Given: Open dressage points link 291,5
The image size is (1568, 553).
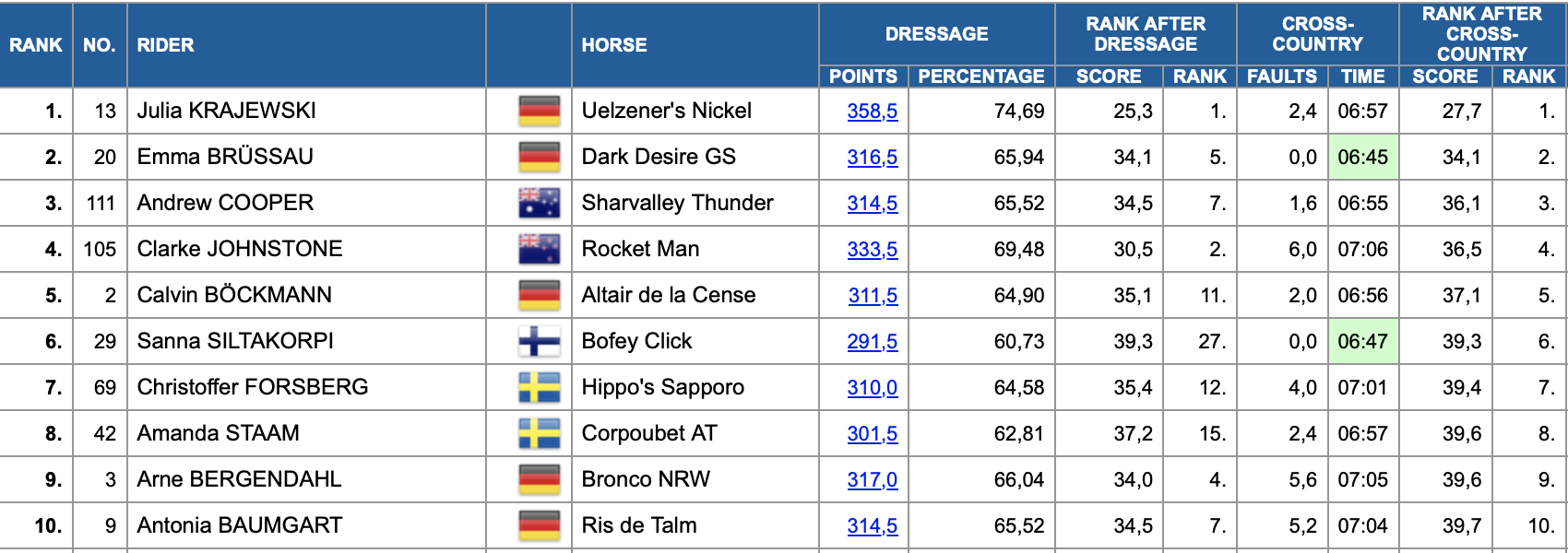Looking at the screenshot, I should coord(873,342).
